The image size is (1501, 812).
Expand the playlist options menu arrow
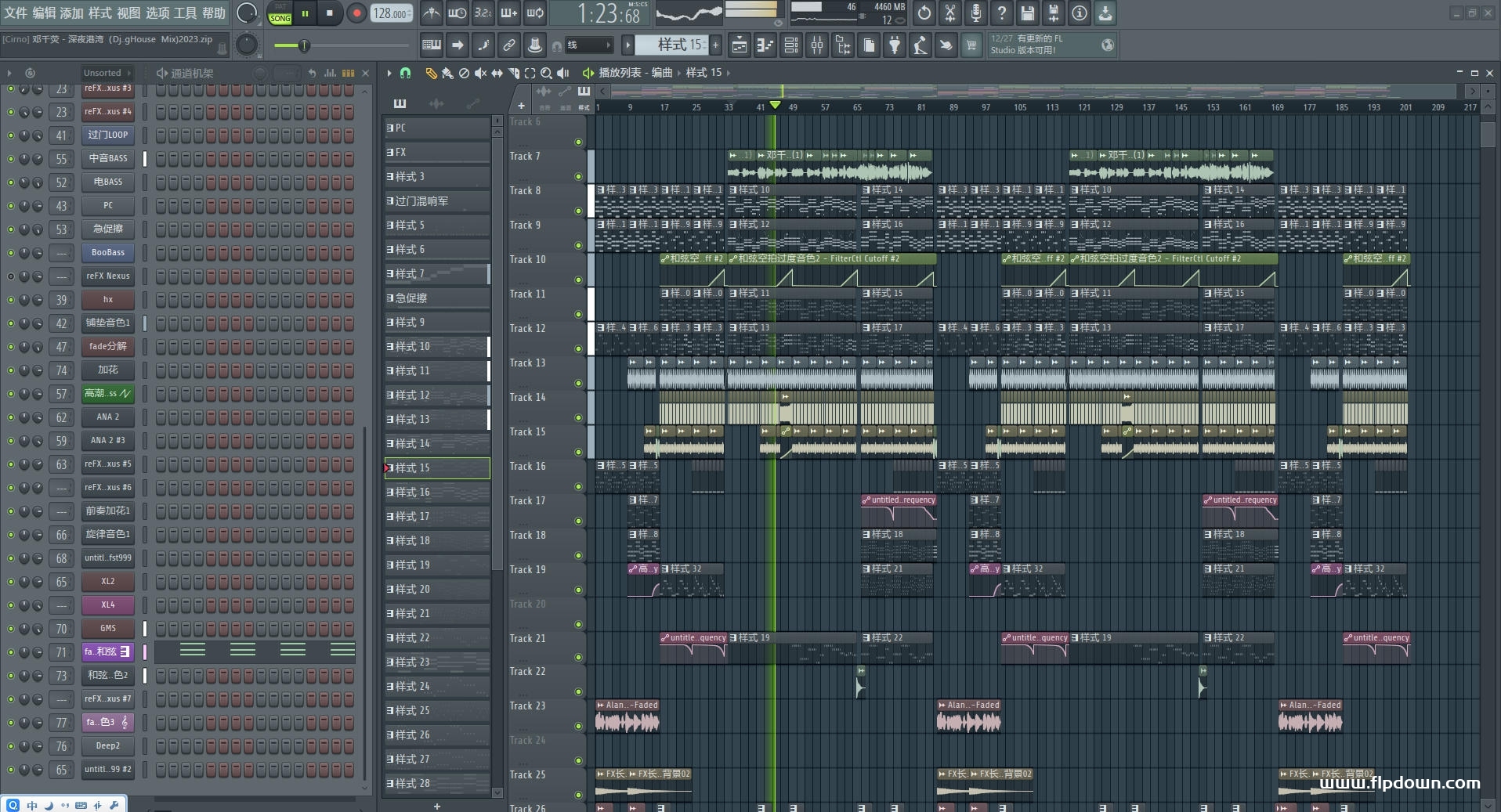pos(389,73)
